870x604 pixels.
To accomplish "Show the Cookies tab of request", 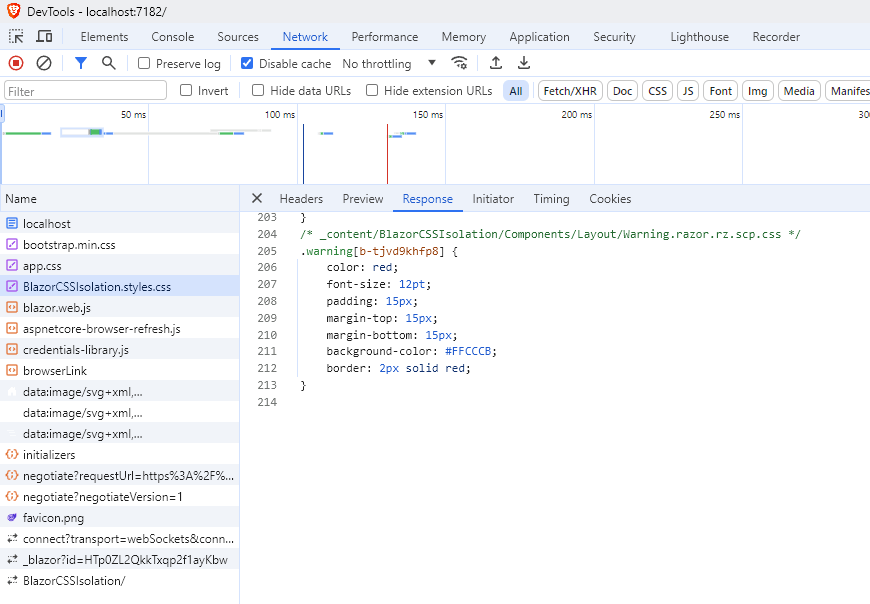I will pos(610,199).
